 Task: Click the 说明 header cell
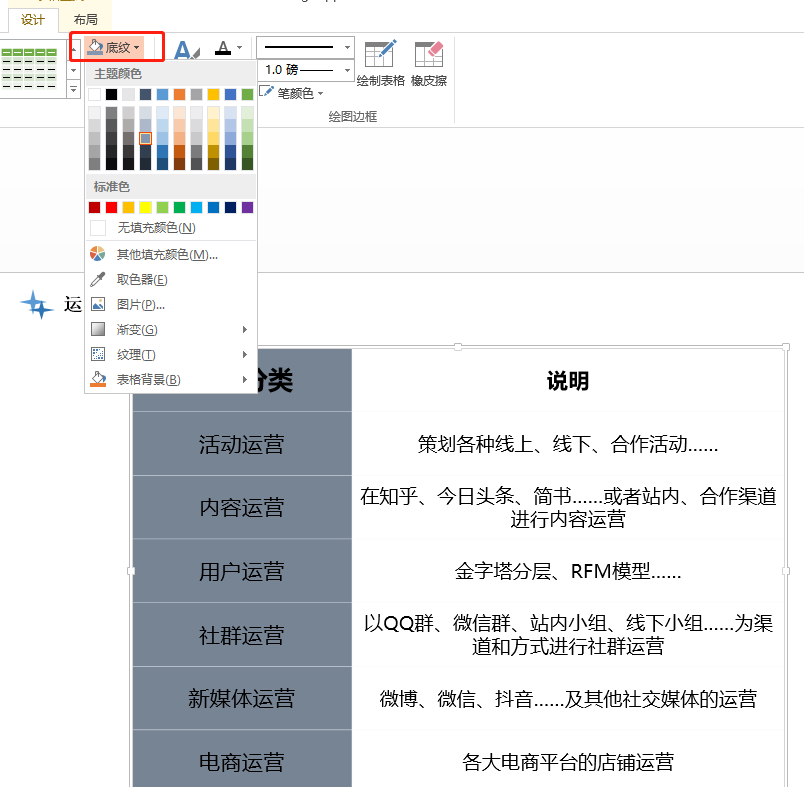[568, 380]
